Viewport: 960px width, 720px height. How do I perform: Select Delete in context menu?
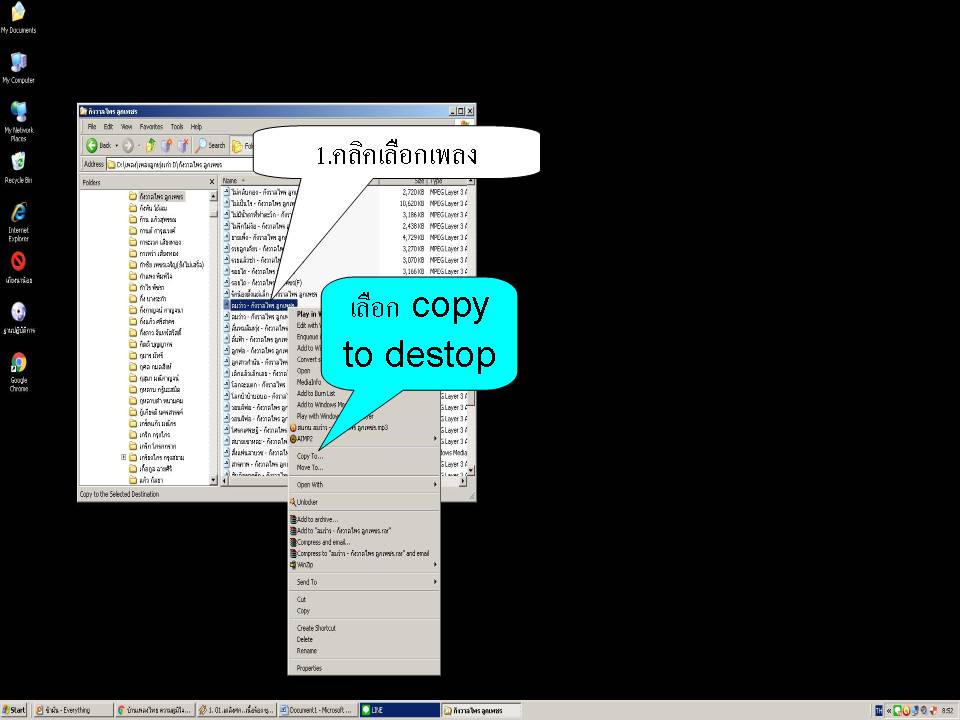point(364,639)
